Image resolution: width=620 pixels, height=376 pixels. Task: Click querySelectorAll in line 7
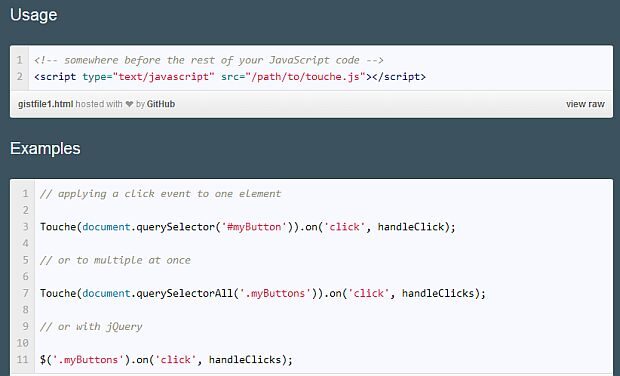pyautogui.click(x=185, y=293)
